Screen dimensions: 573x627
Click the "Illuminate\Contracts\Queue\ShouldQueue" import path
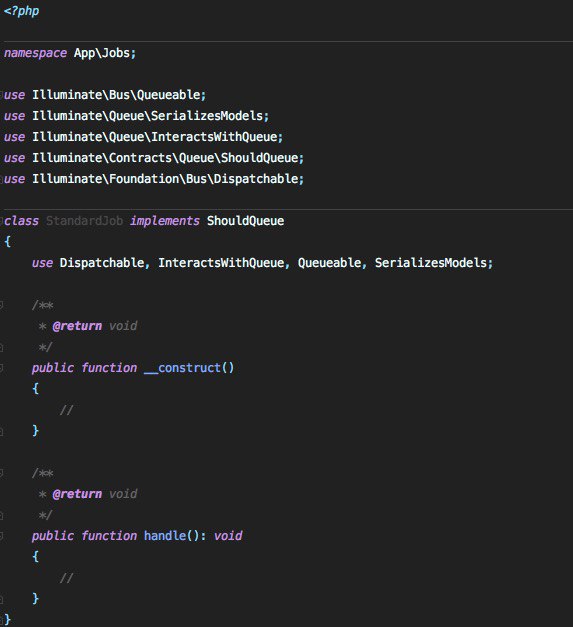point(165,158)
